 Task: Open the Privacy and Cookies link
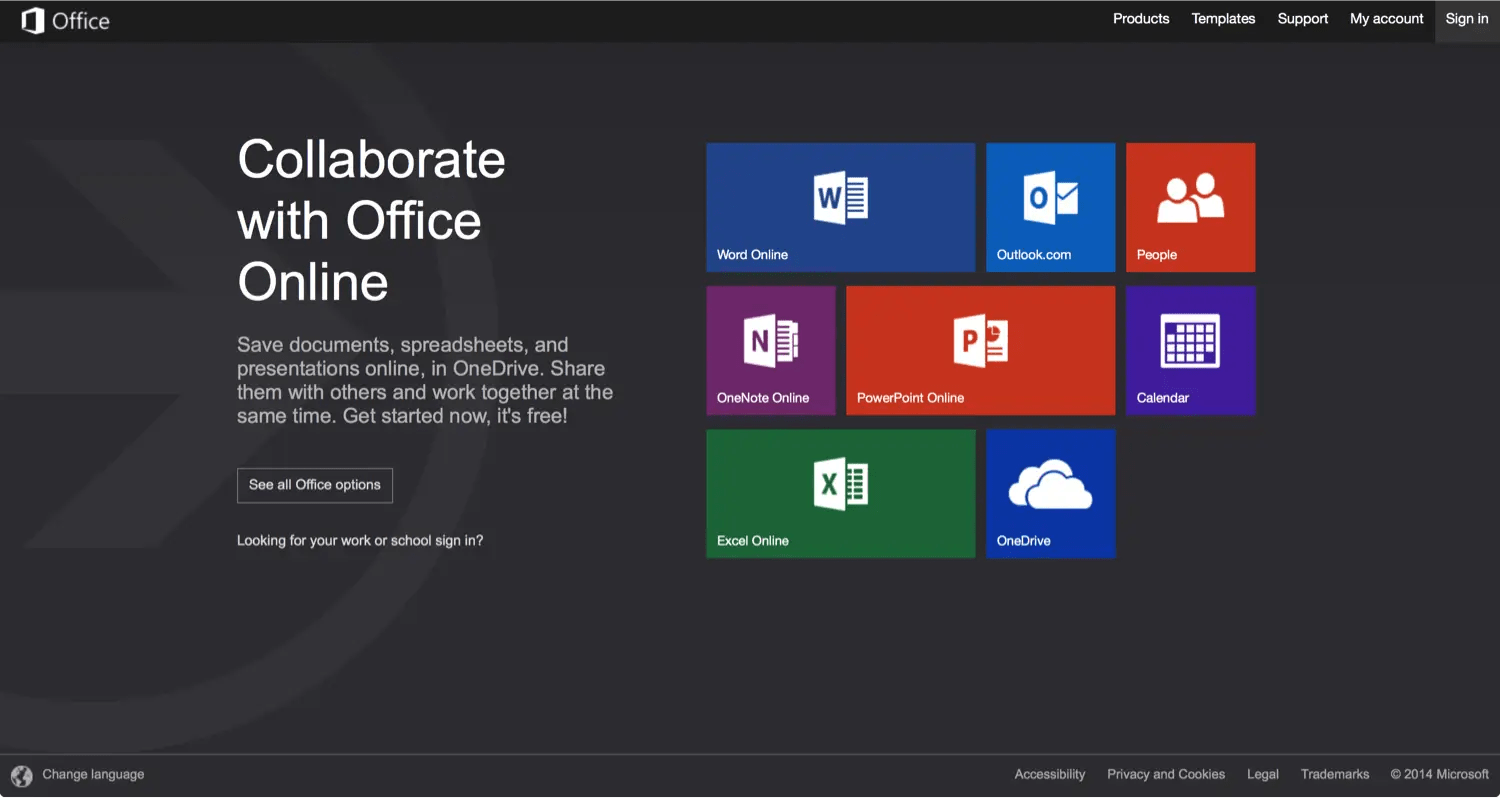click(1166, 775)
